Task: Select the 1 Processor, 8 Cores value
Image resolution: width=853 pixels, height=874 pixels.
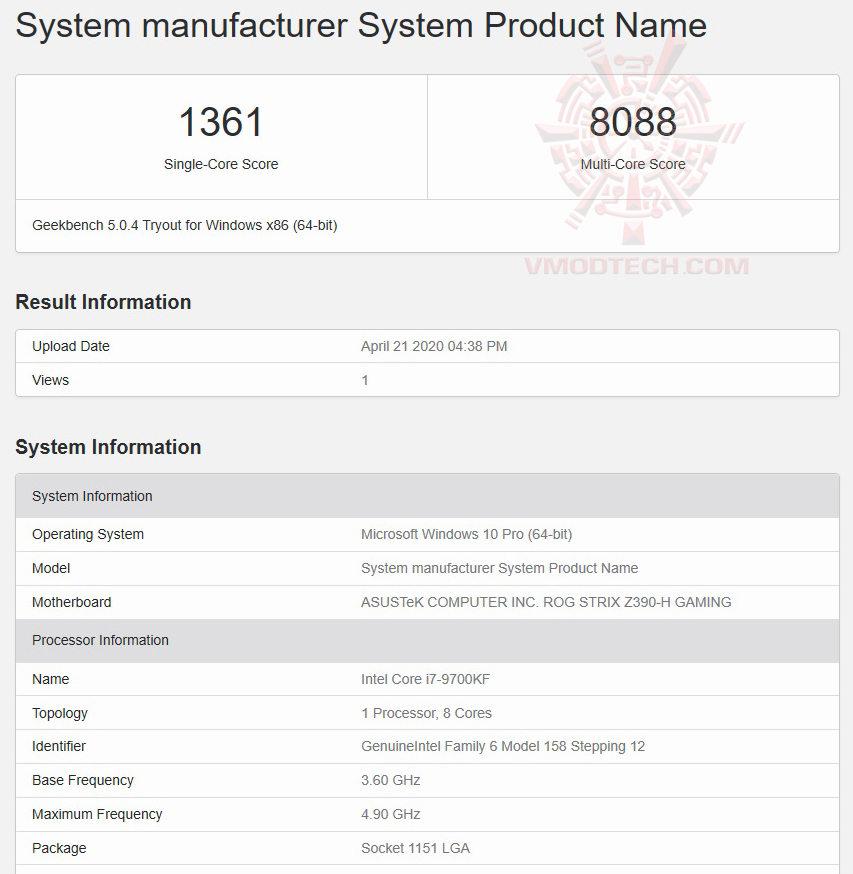Action: [x=426, y=713]
